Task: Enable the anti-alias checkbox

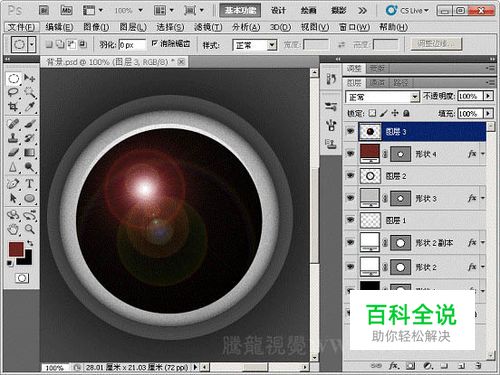Action: [154, 43]
